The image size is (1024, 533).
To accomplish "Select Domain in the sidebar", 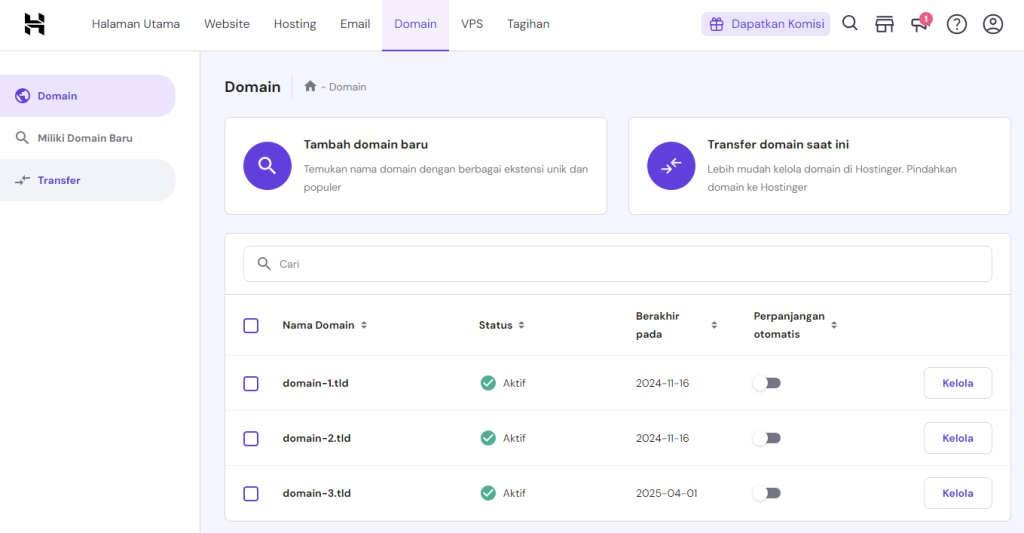I will coord(88,96).
